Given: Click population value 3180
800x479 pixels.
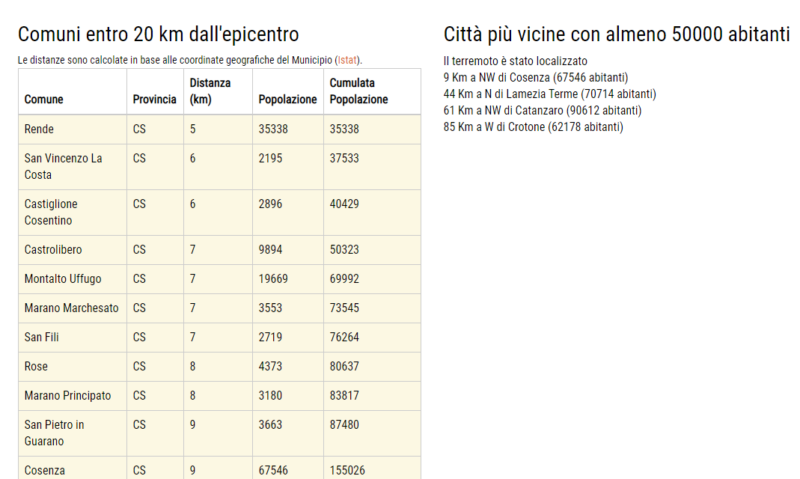Looking at the screenshot, I should coord(270,395).
